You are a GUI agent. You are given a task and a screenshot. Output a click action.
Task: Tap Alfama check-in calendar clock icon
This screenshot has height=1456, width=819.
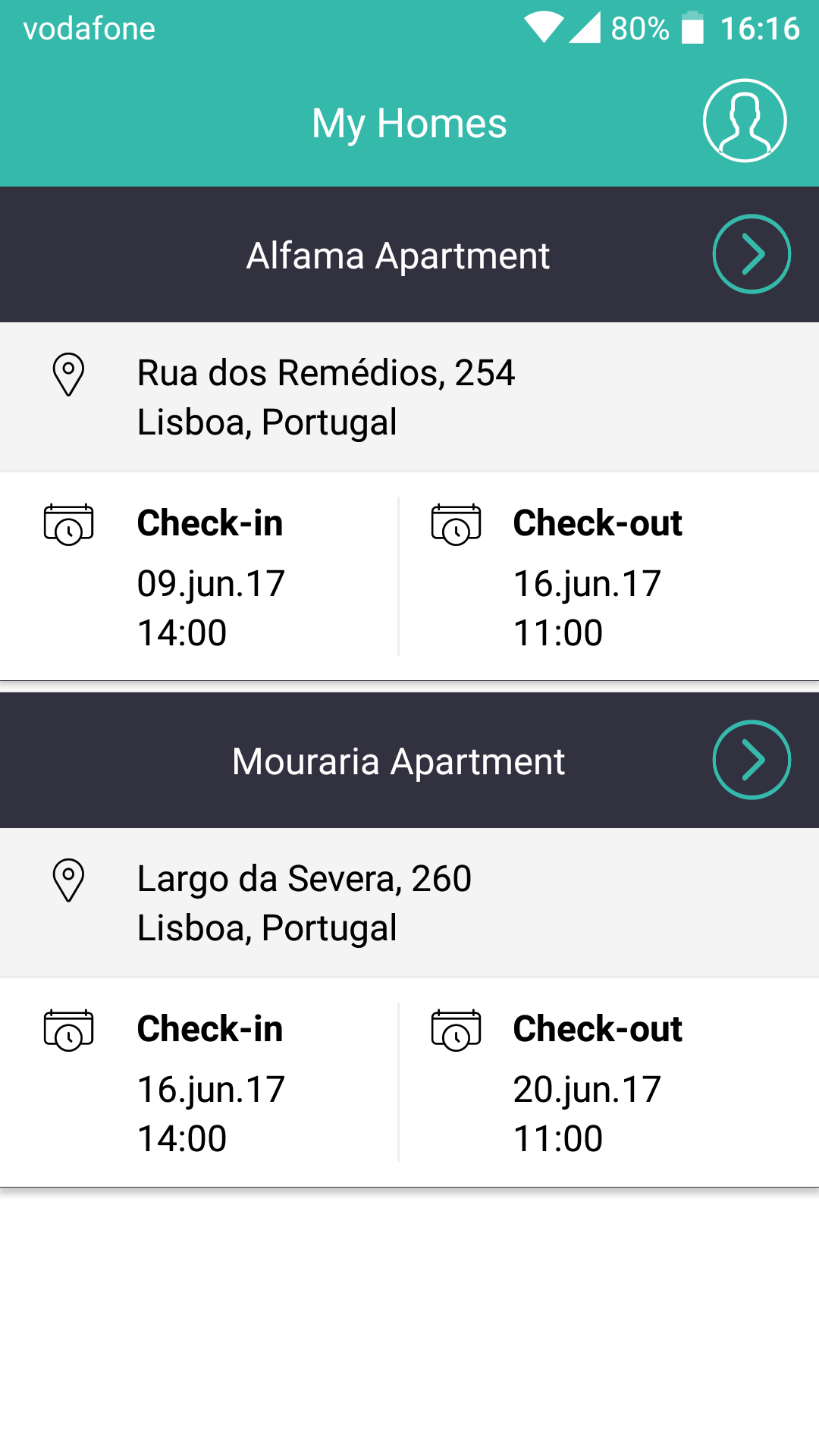click(68, 524)
